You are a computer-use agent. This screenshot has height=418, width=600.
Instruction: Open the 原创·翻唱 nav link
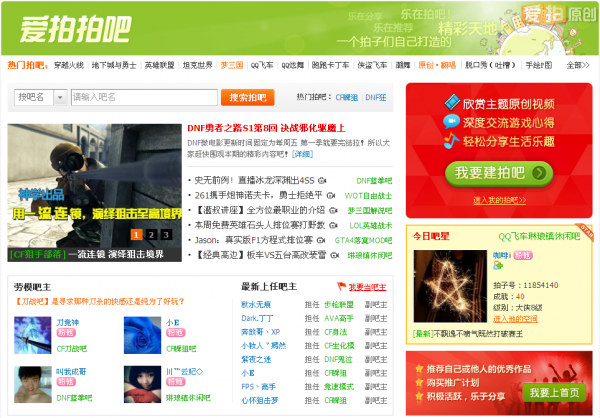[x=437, y=65]
